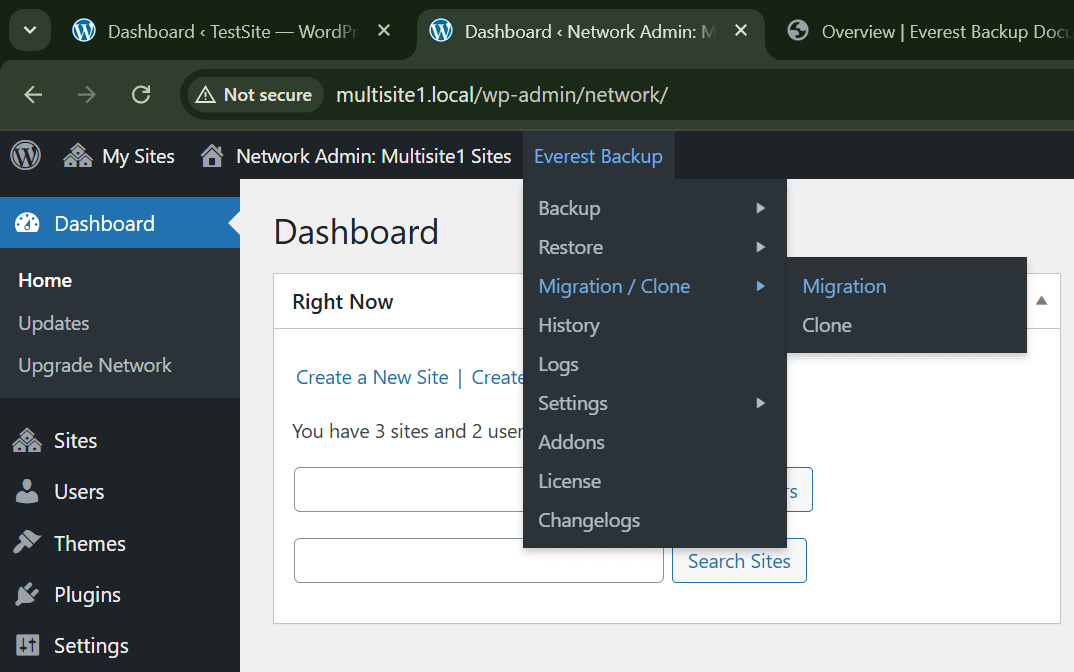Click the Search Sites button
Viewport: 1074px width, 672px height.
pyautogui.click(x=739, y=561)
